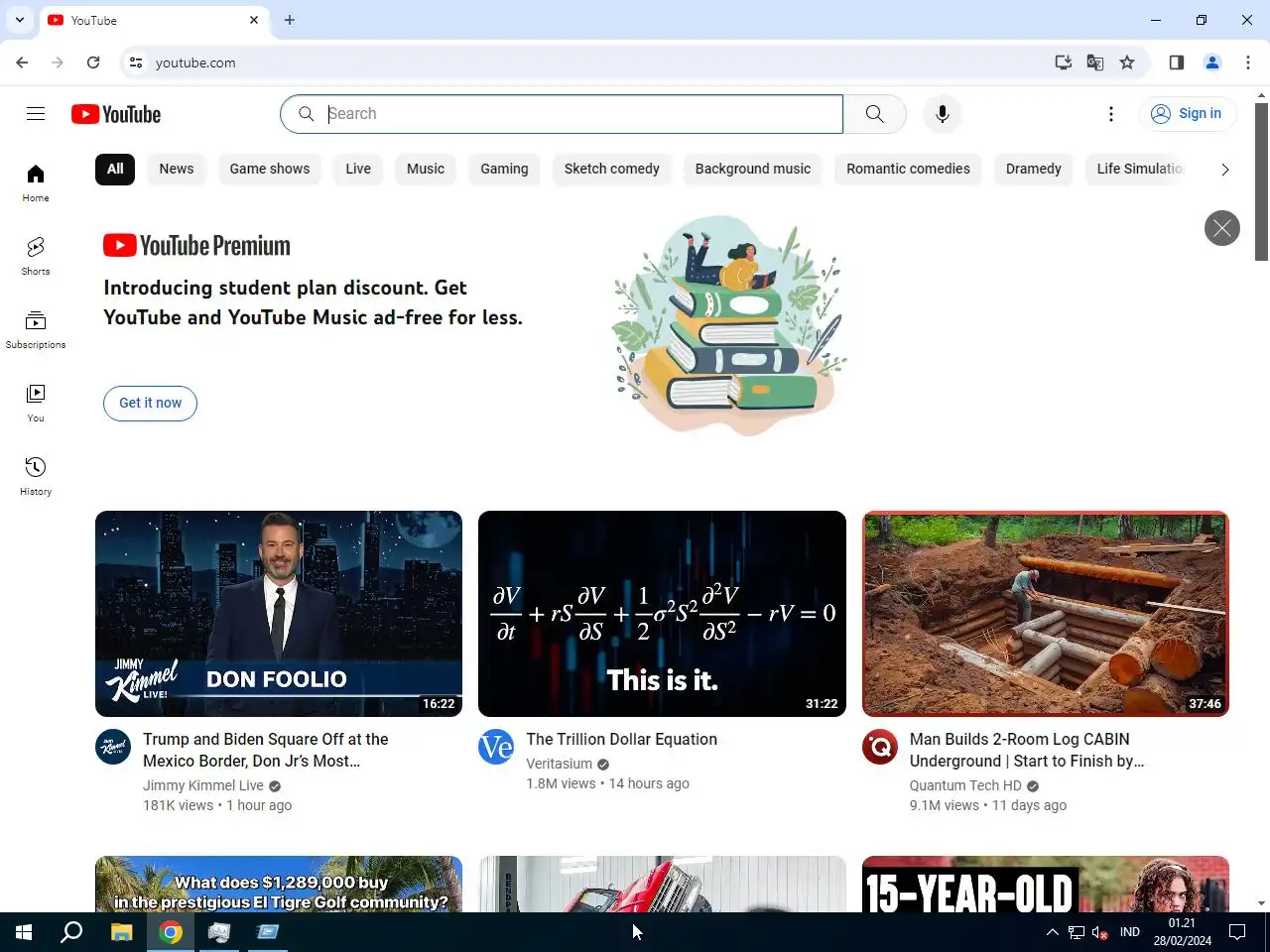Play El Tigre Golf community thumbnail

tap(279, 885)
